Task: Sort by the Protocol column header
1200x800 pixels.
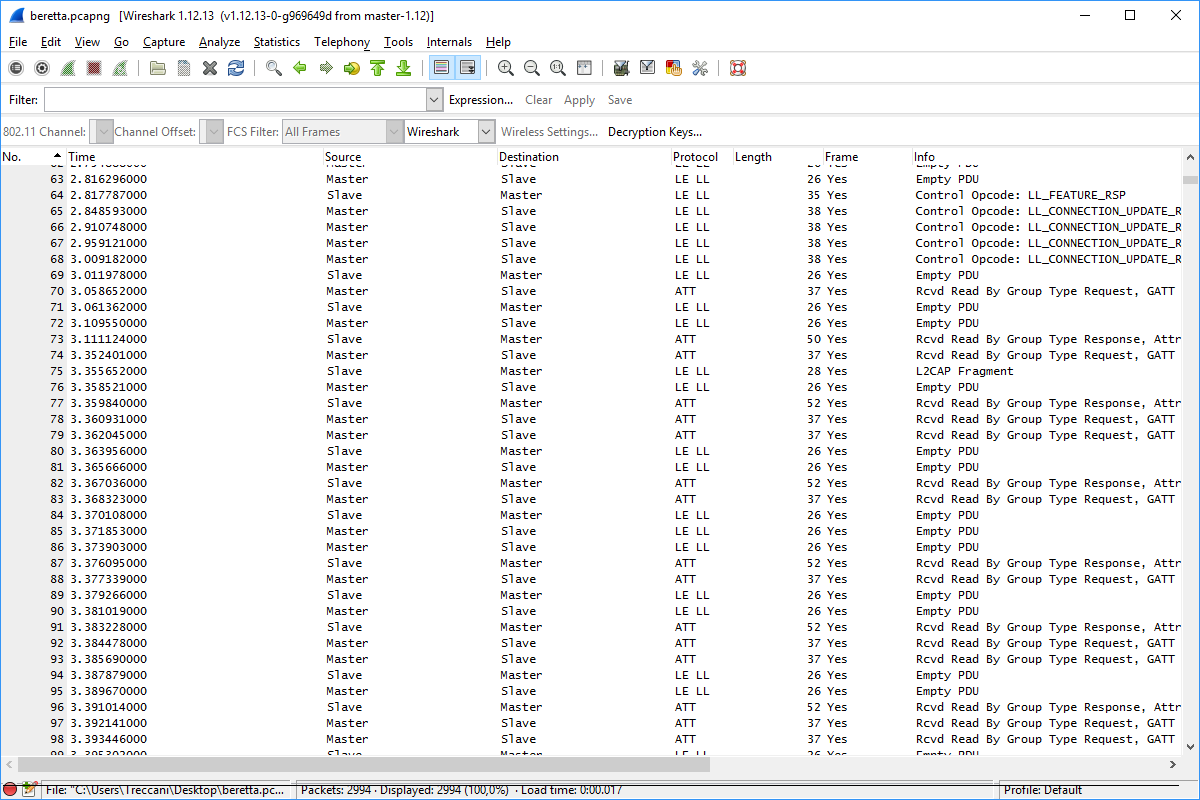Action: [x=702, y=157]
